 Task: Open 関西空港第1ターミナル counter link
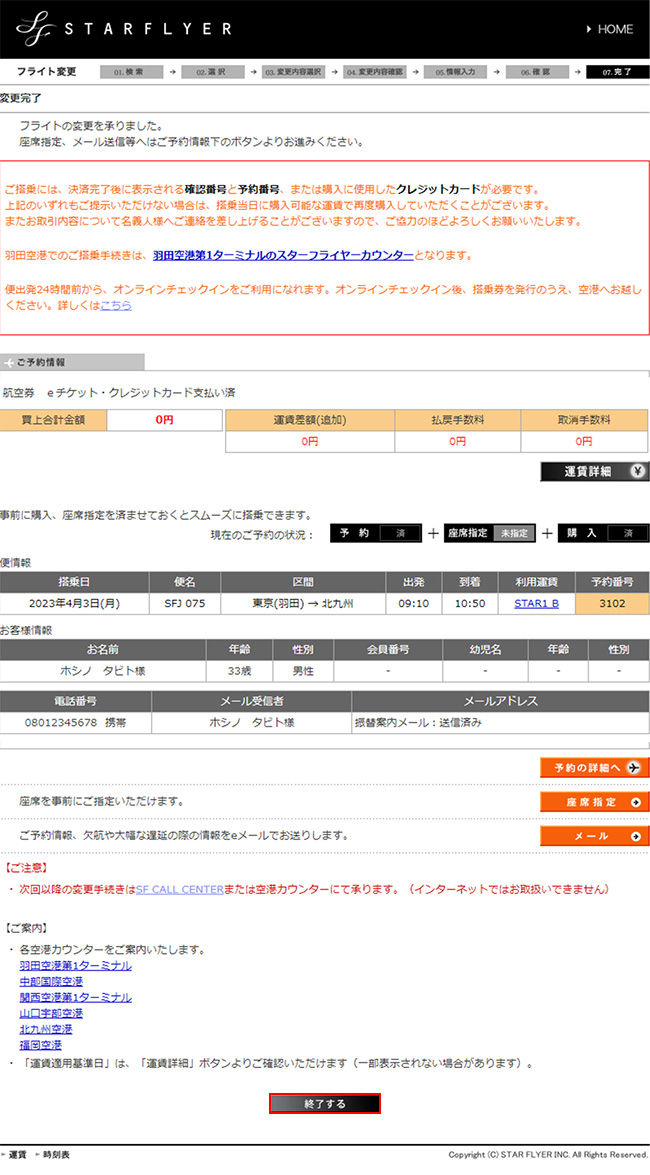click(75, 997)
